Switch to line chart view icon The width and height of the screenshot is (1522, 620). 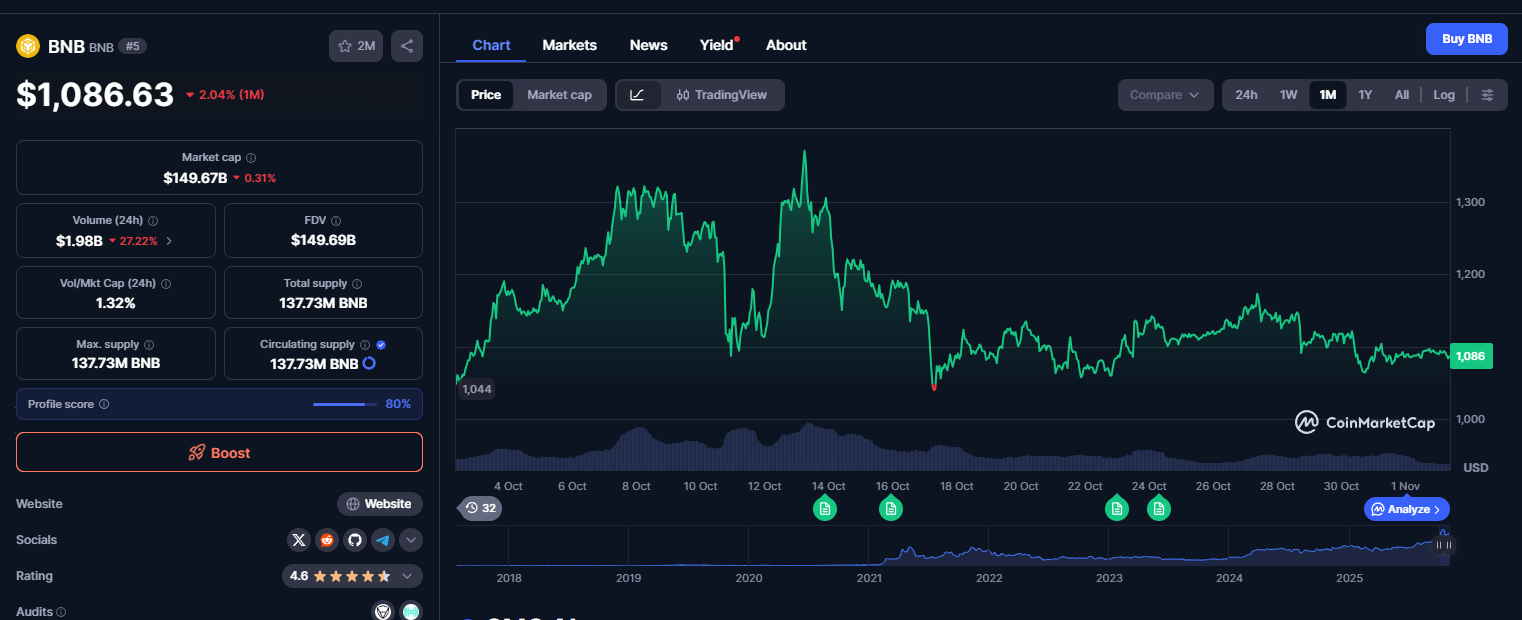coord(638,95)
